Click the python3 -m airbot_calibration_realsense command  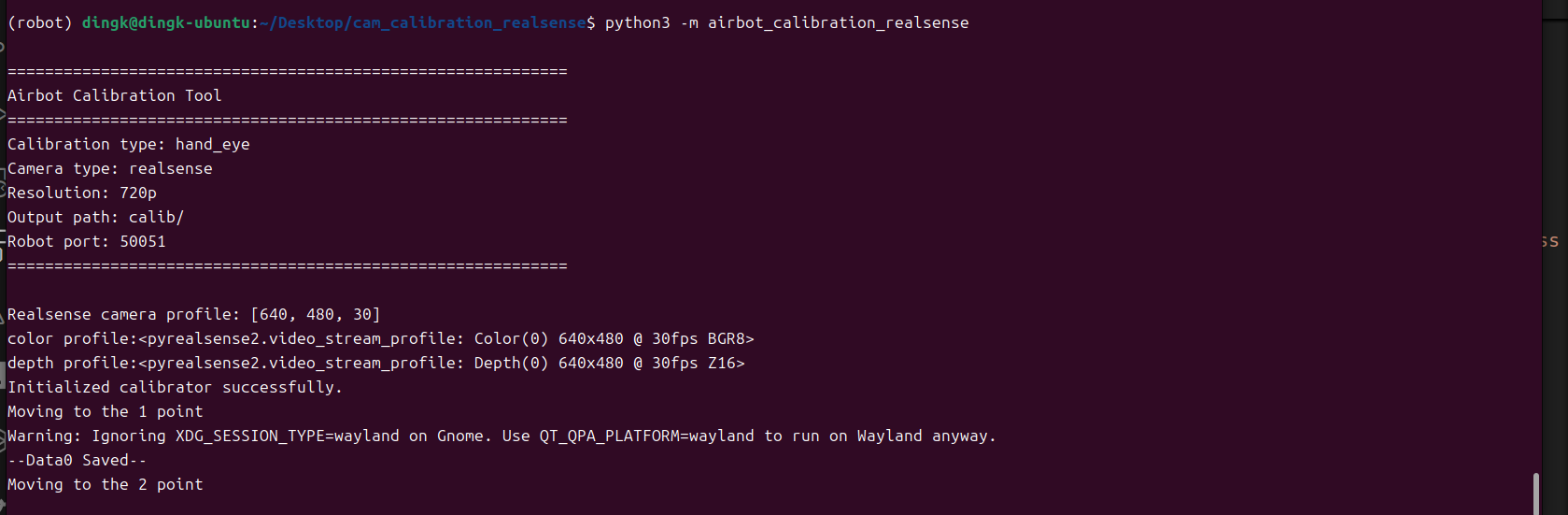(786, 22)
